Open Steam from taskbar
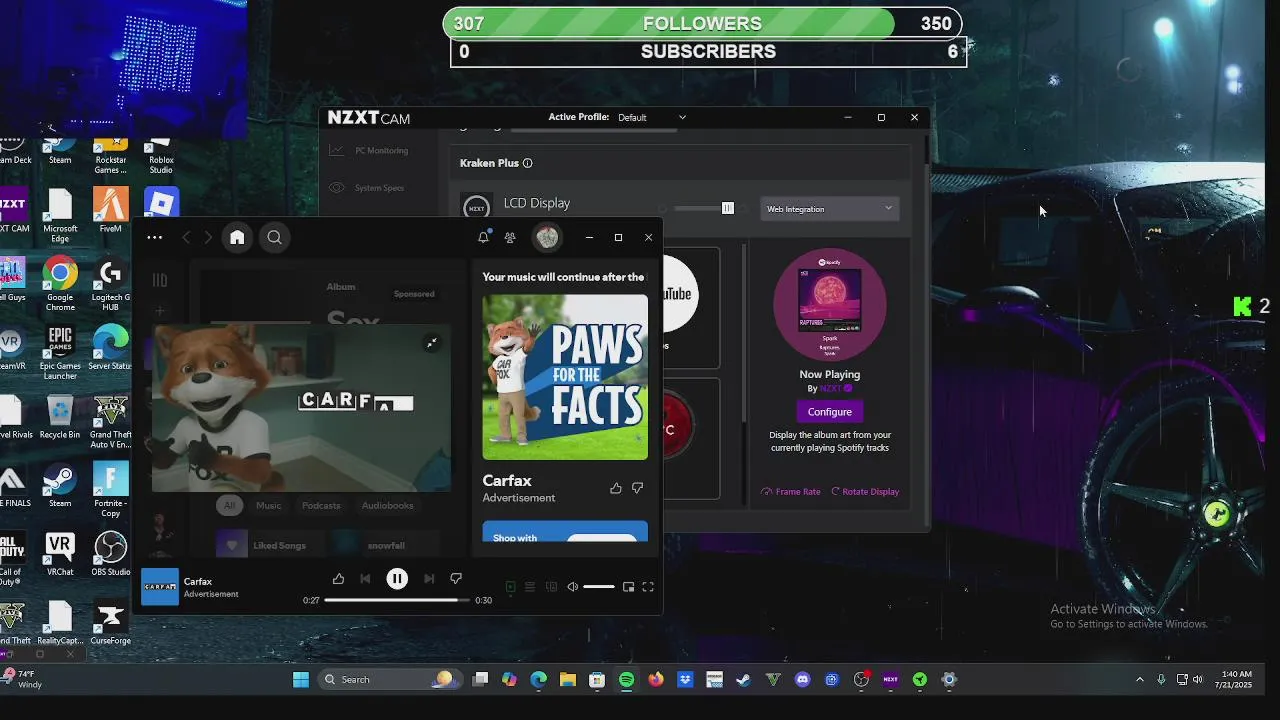1280x720 pixels. click(743, 679)
